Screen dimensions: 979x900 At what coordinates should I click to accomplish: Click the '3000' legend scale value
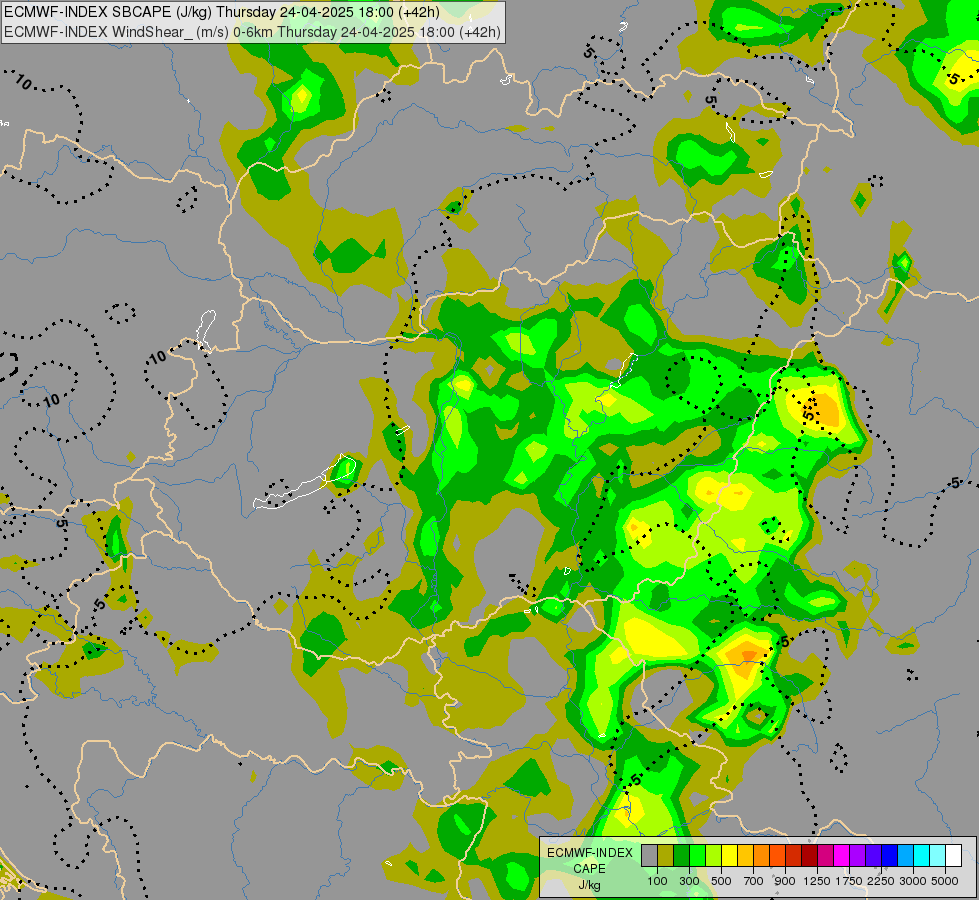pyautogui.click(x=913, y=881)
